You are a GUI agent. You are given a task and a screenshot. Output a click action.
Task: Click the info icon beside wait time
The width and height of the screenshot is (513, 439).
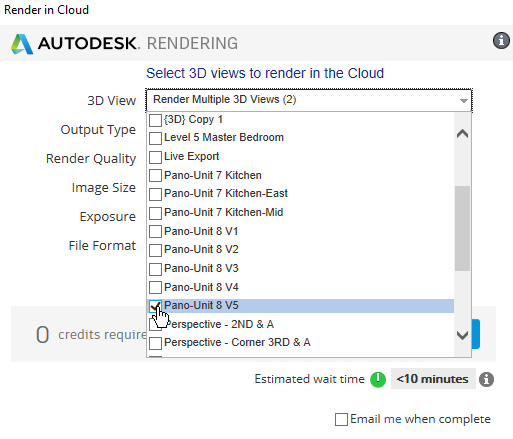coord(486,379)
